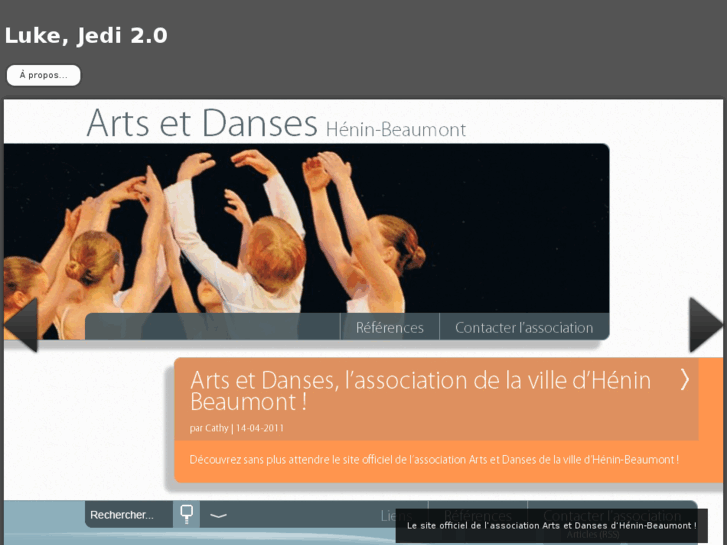Expand the chevron next to search
Image resolution: width=727 pixels, height=545 pixels.
pos(218,515)
